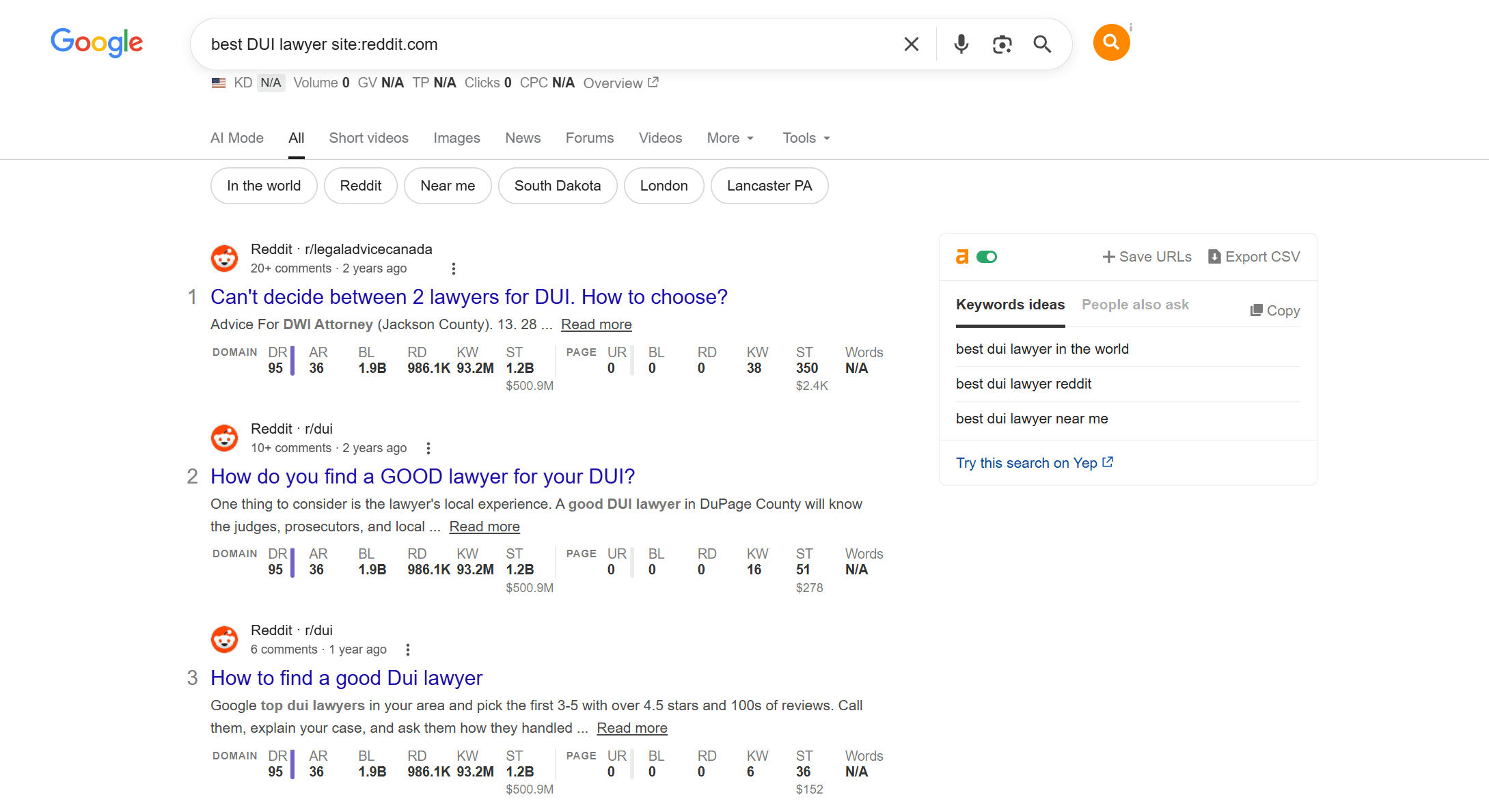Open search by image camera icon
The height and width of the screenshot is (812, 1489).
tap(1002, 44)
